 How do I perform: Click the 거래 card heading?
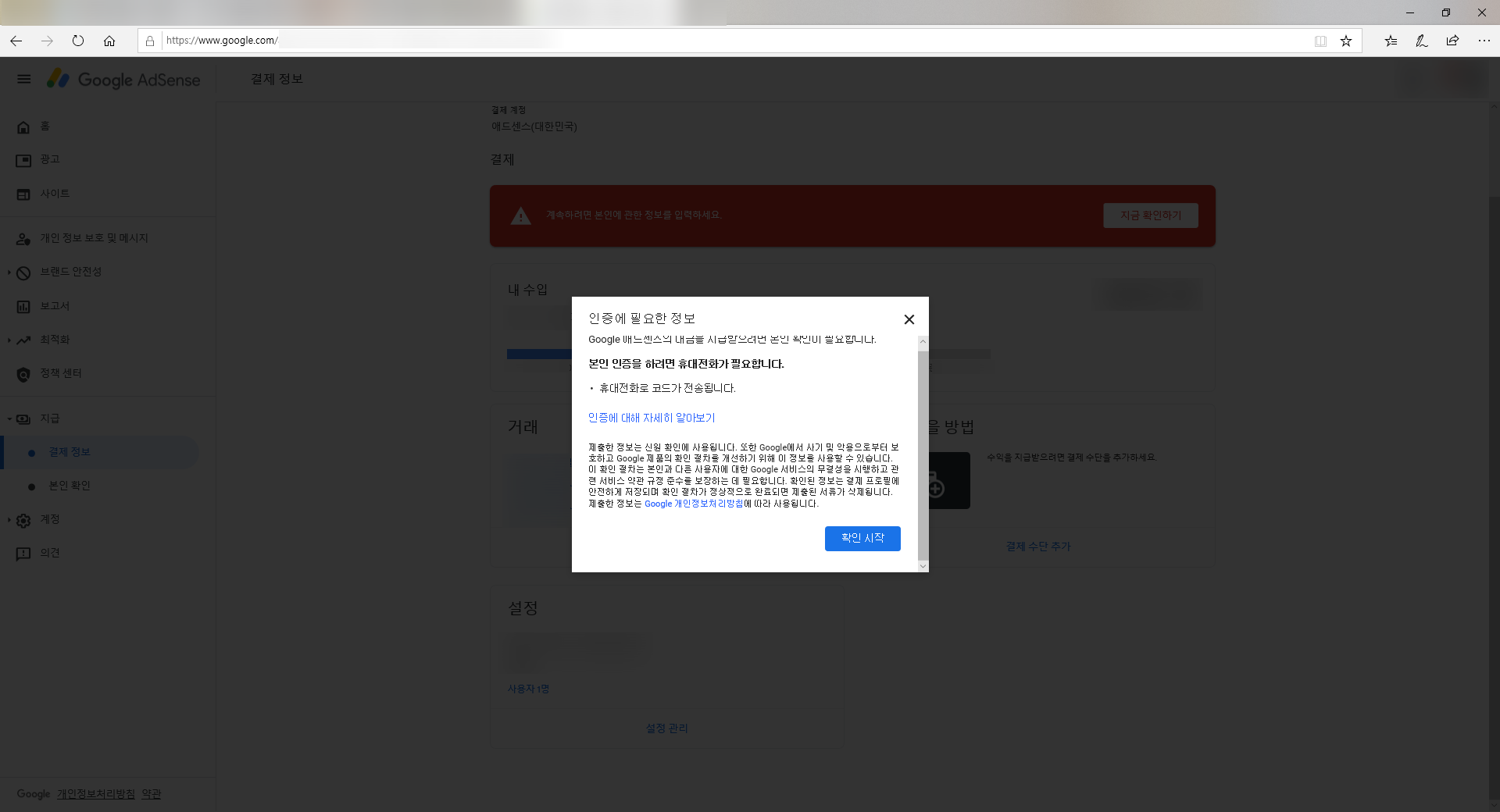523,427
